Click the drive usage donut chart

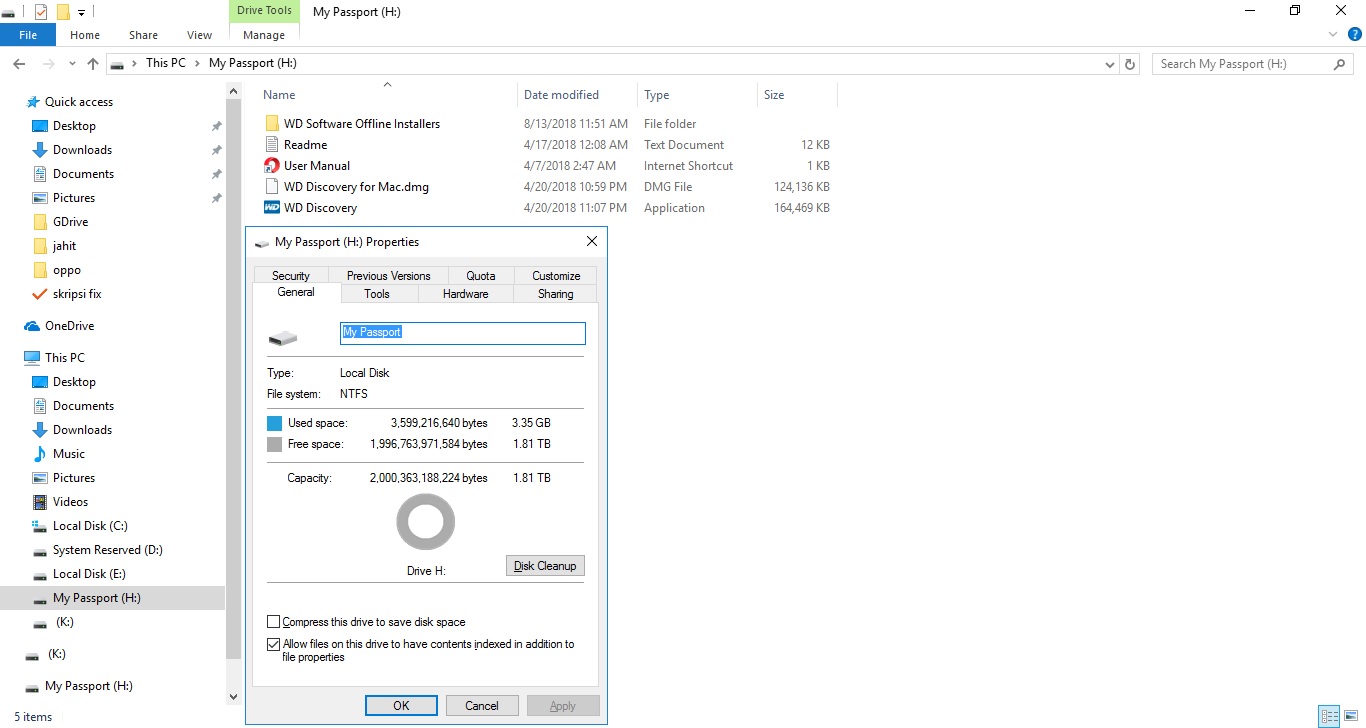426,522
